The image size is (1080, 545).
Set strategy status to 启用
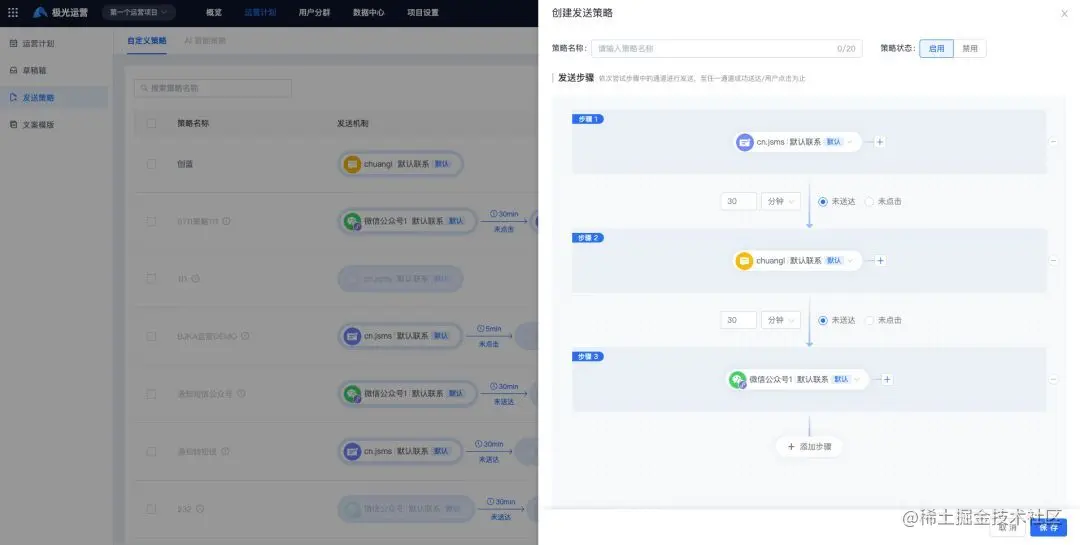point(936,48)
